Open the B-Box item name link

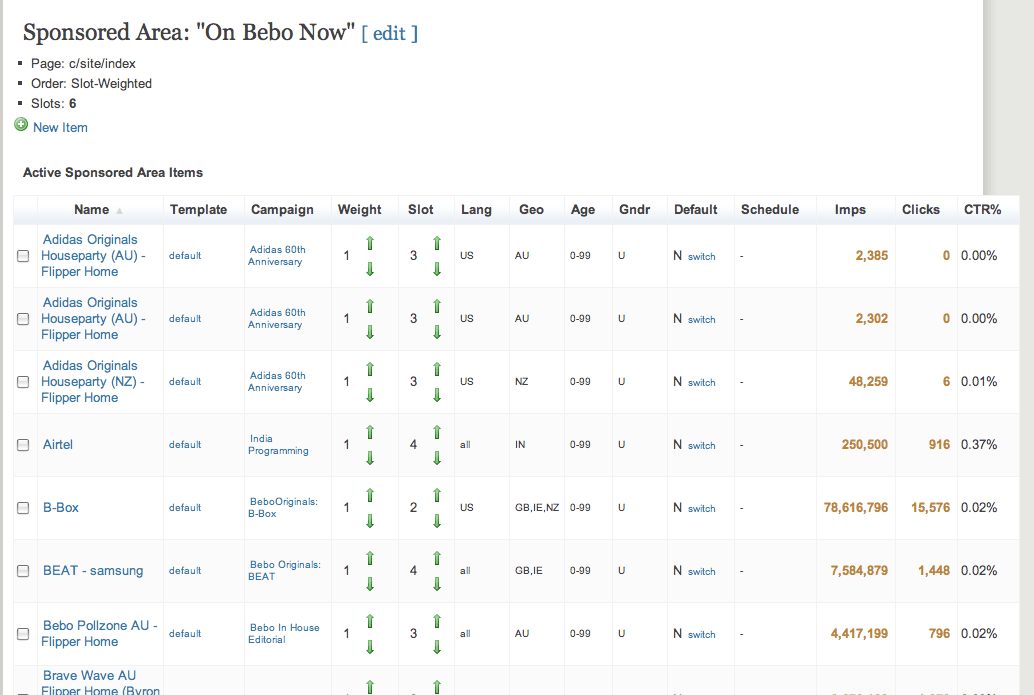[61, 508]
